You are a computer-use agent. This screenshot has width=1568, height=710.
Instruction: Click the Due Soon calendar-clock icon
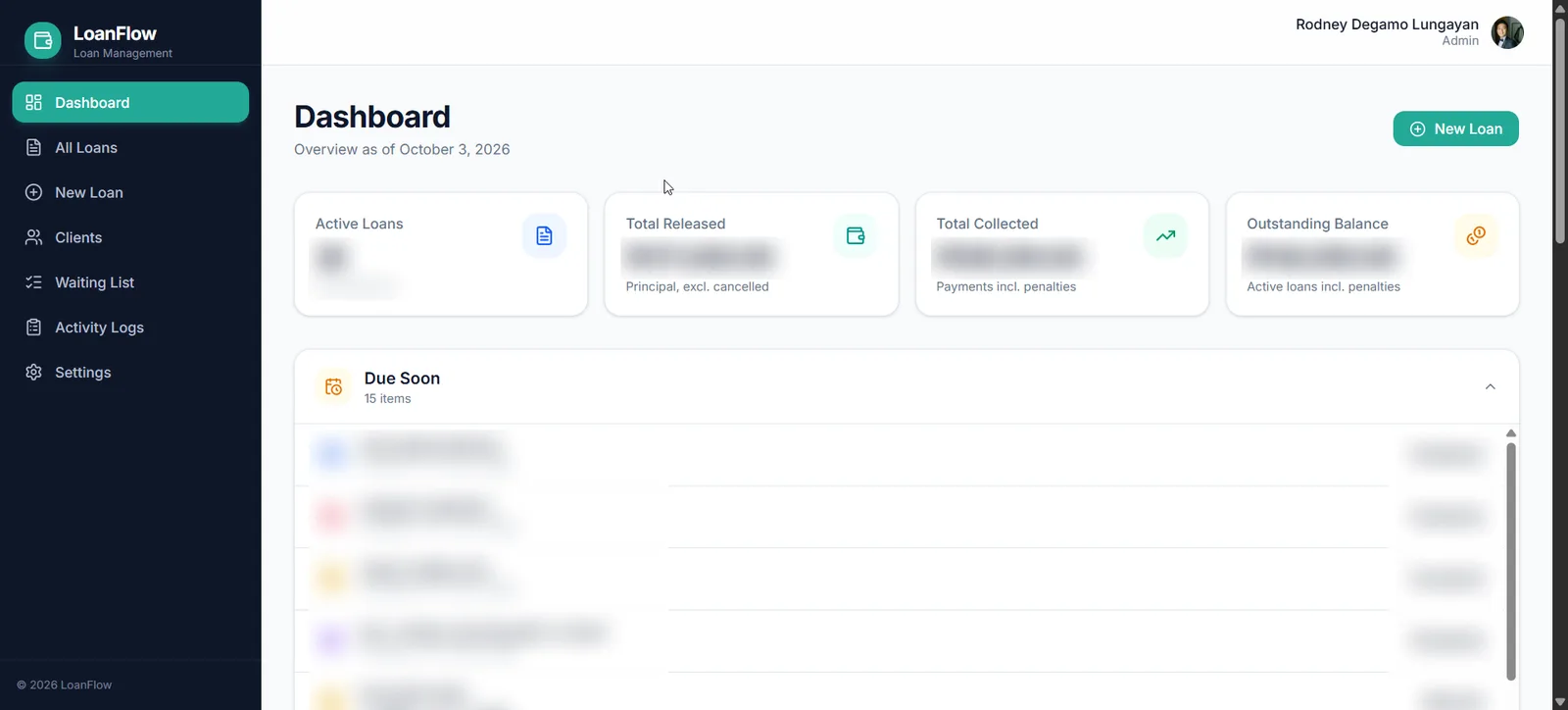pos(333,386)
